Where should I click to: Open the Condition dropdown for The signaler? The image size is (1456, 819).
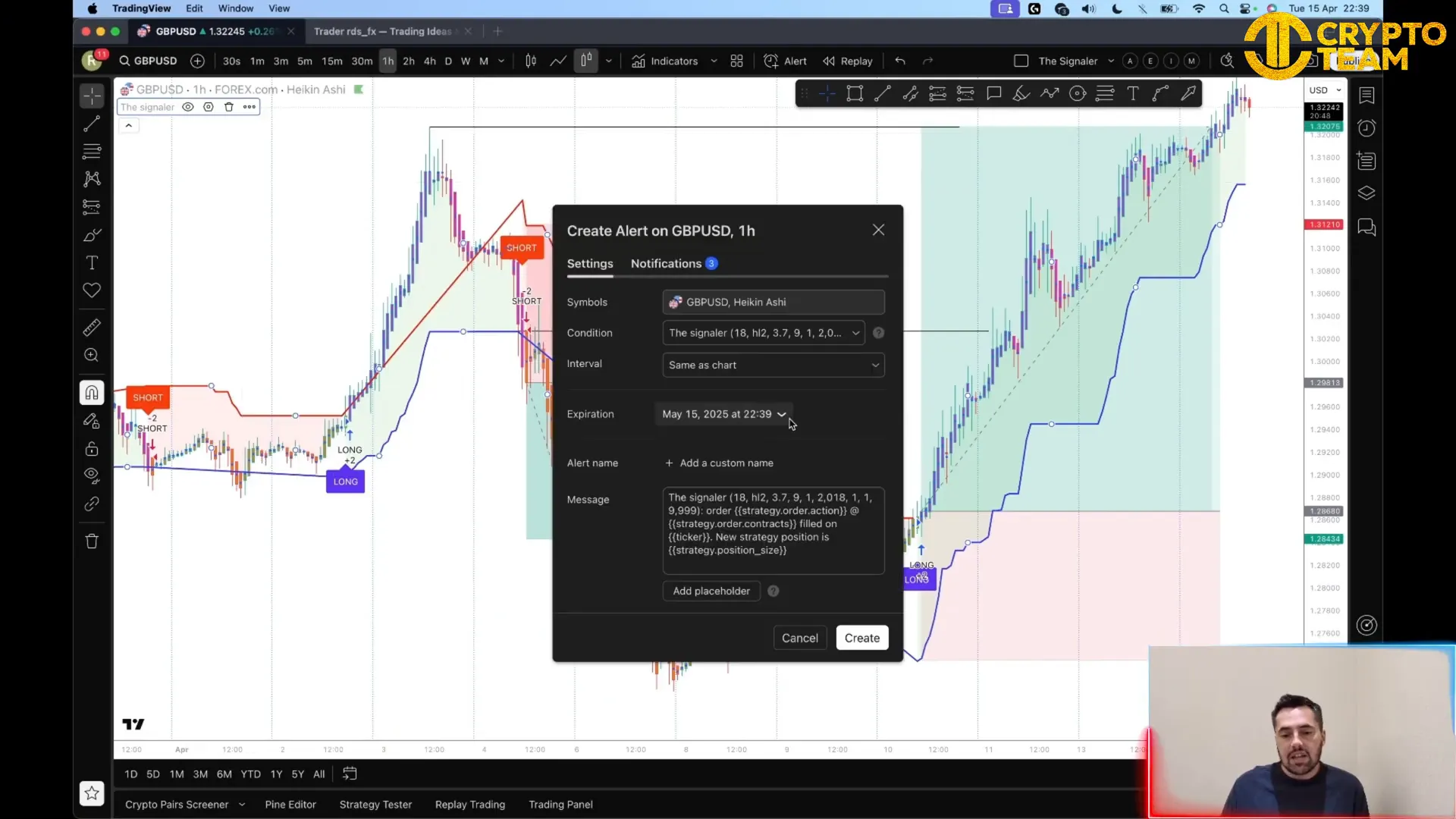(763, 333)
